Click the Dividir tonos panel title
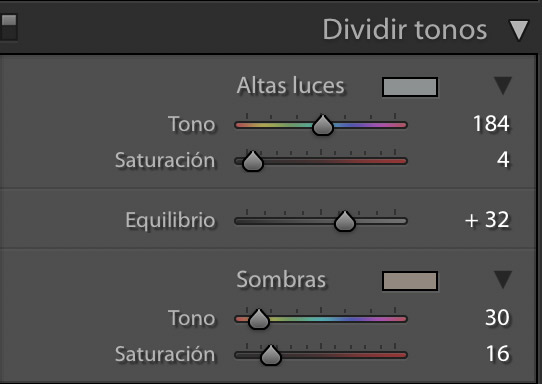Image resolution: width=542 pixels, height=384 pixels. (404, 30)
